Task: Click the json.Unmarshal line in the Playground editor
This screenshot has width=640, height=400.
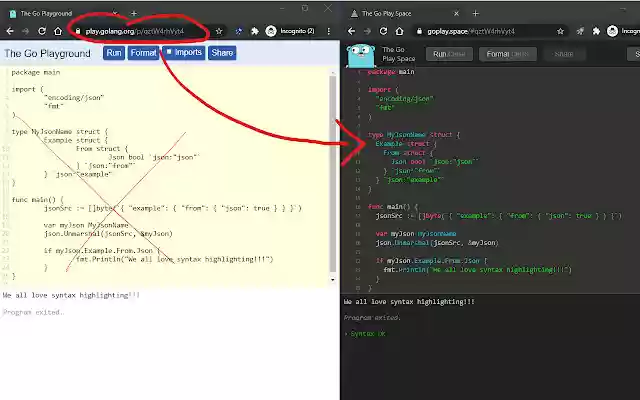Action: tap(108, 234)
